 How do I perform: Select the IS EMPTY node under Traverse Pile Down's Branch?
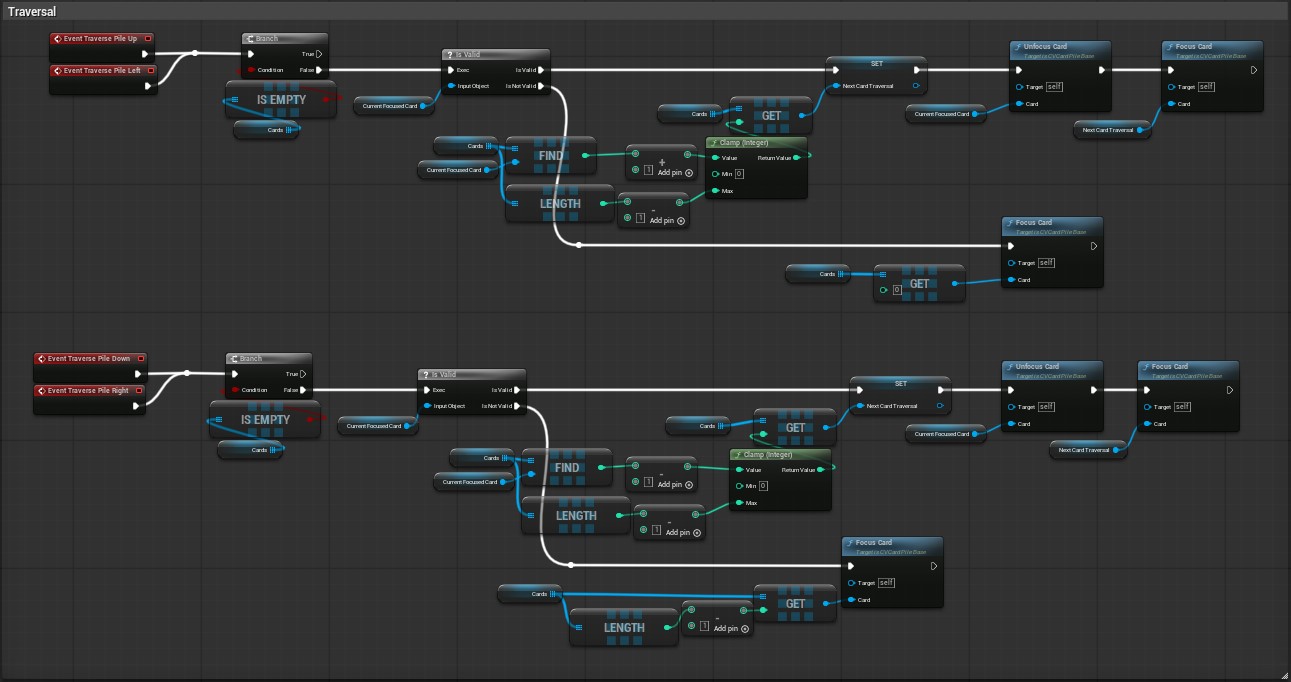(264, 419)
